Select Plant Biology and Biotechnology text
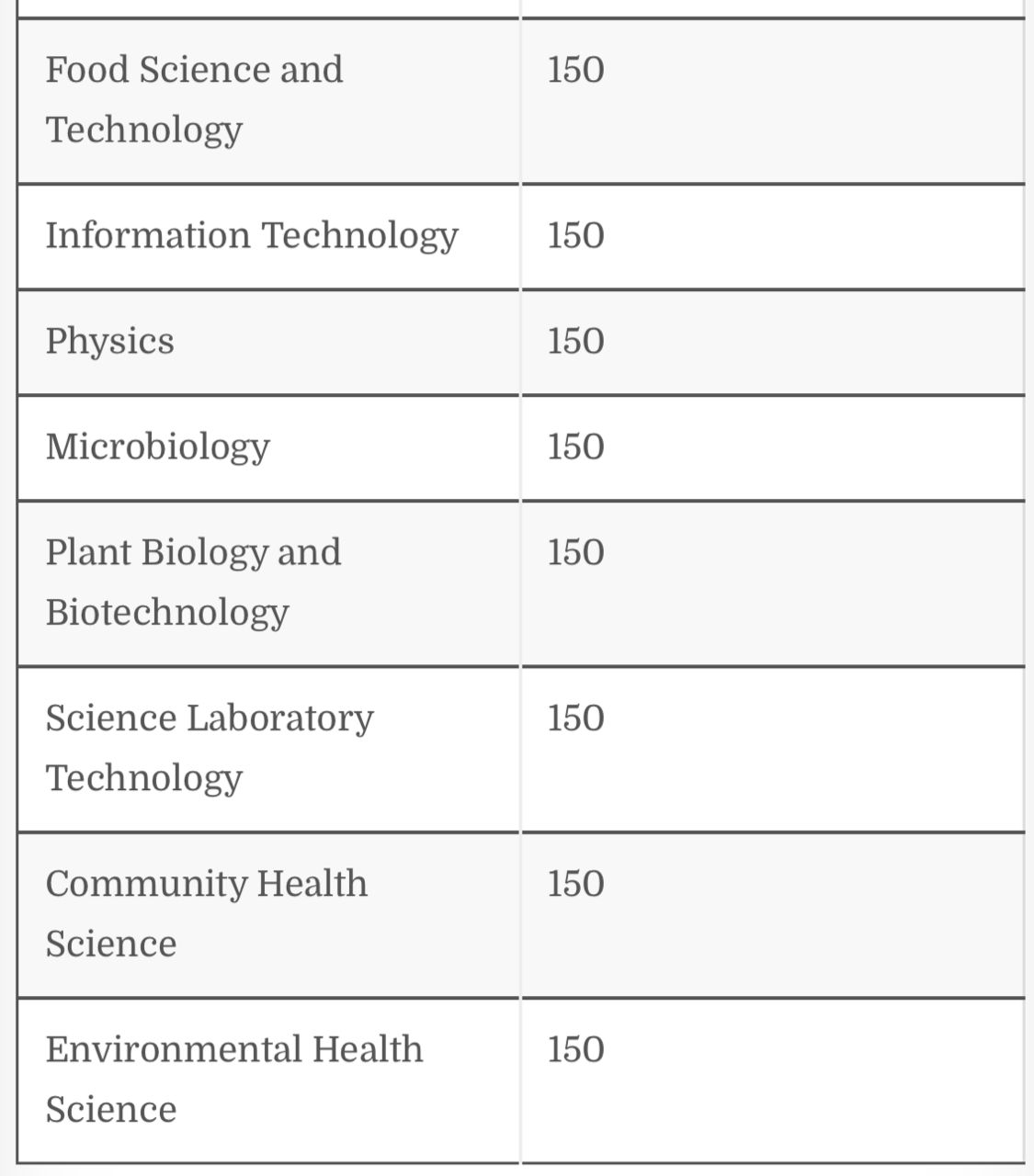1034x1176 pixels. pos(193,582)
